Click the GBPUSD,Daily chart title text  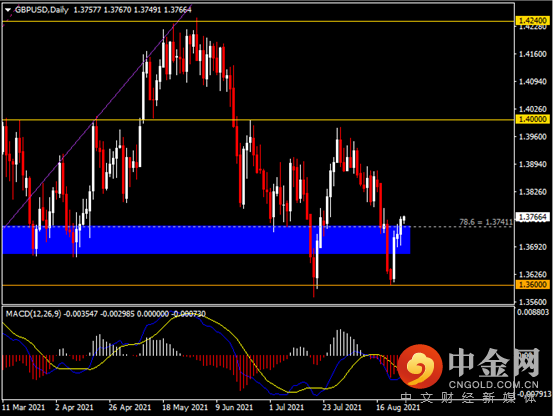42,10
